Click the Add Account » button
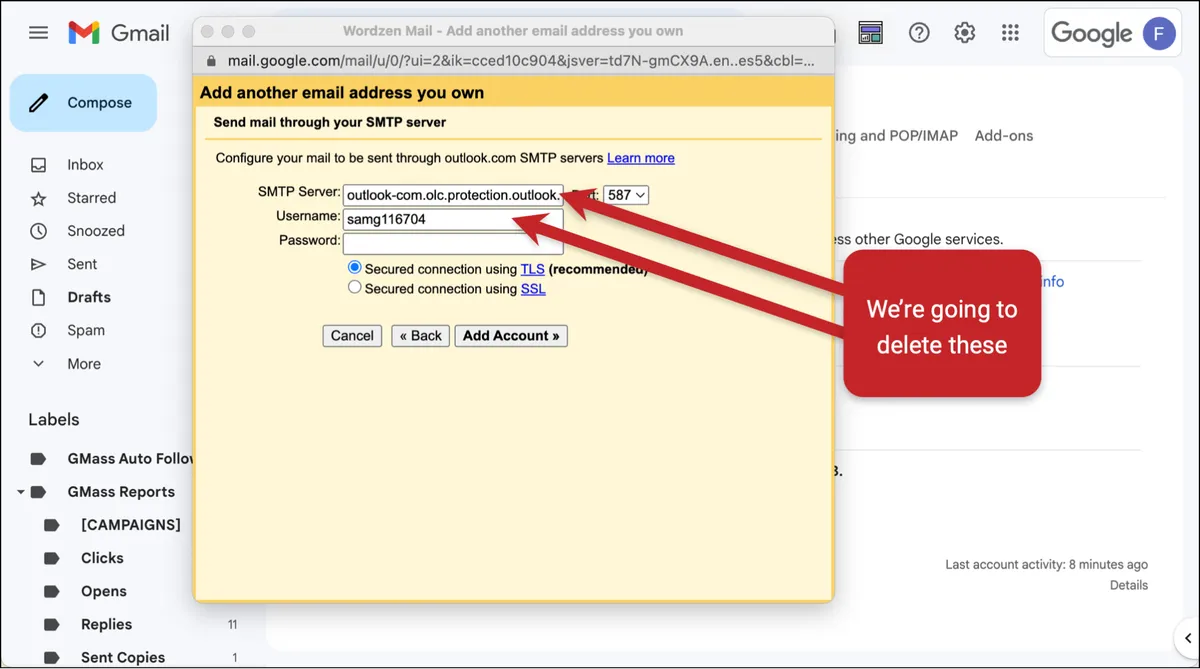Image resolution: width=1200 pixels, height=669 pixels. pyautogui.click(x=511, y=336)
